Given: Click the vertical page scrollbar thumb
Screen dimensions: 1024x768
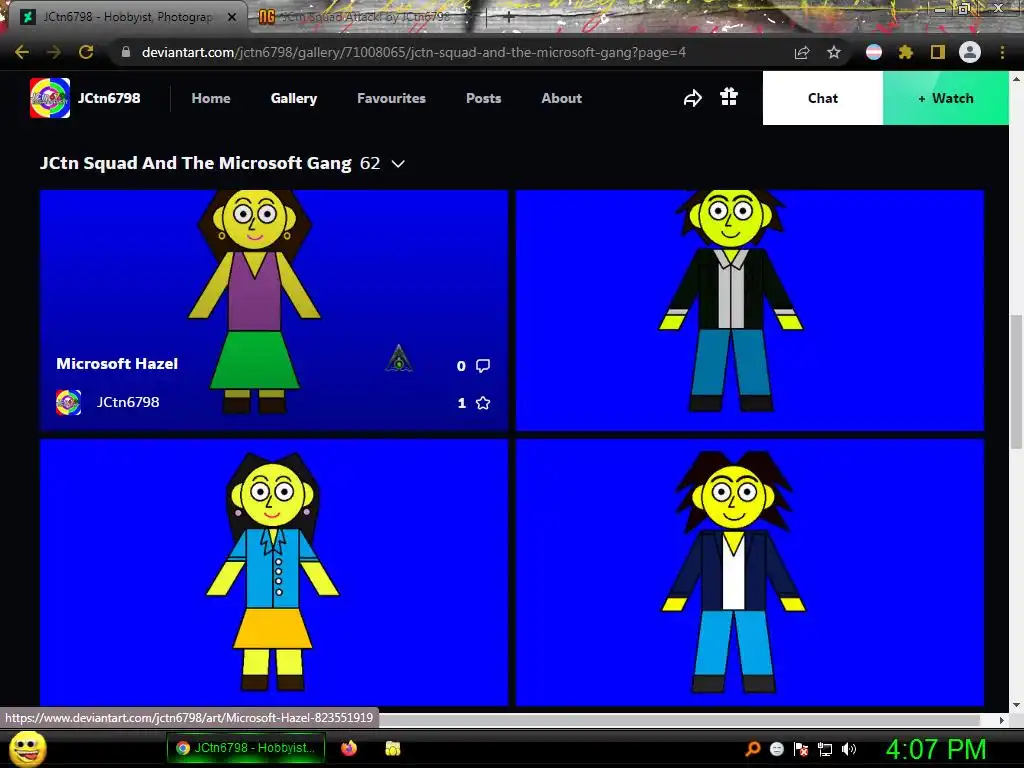Looking at the screenshot, I should [x=1016, y=382].
